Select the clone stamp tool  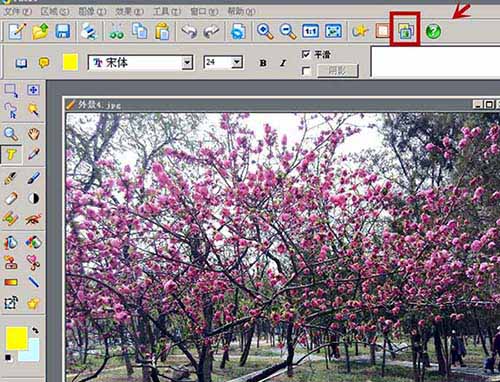tap(11, 263)
